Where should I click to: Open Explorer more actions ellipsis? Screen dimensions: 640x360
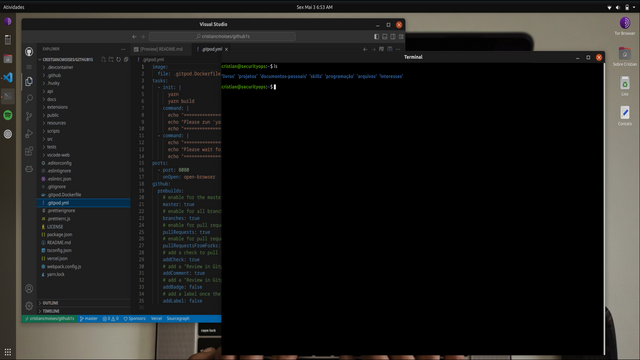click(123, 49)
